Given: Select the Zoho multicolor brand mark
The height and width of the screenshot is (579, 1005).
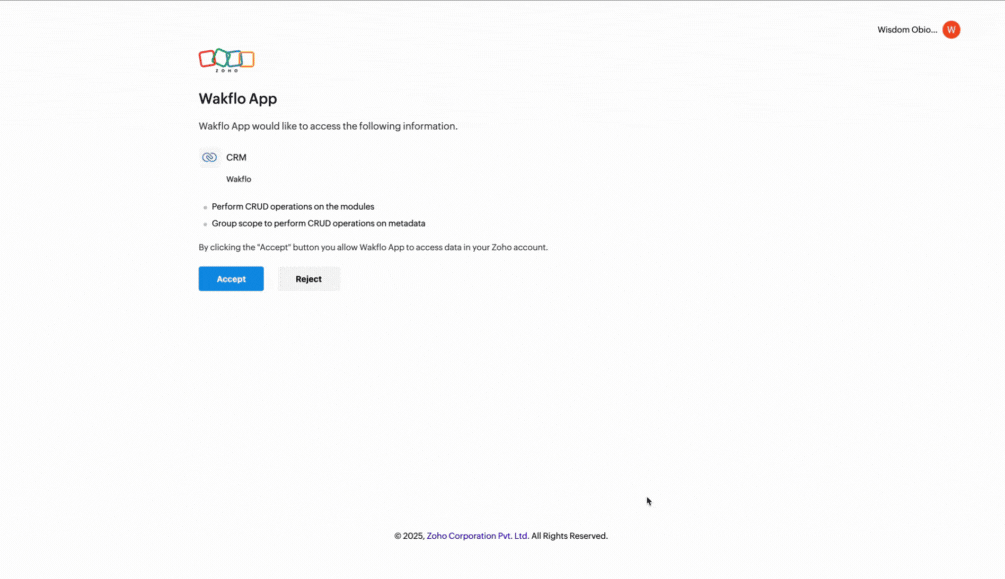Looking at the screenshot, I should [x=226, y=60].
